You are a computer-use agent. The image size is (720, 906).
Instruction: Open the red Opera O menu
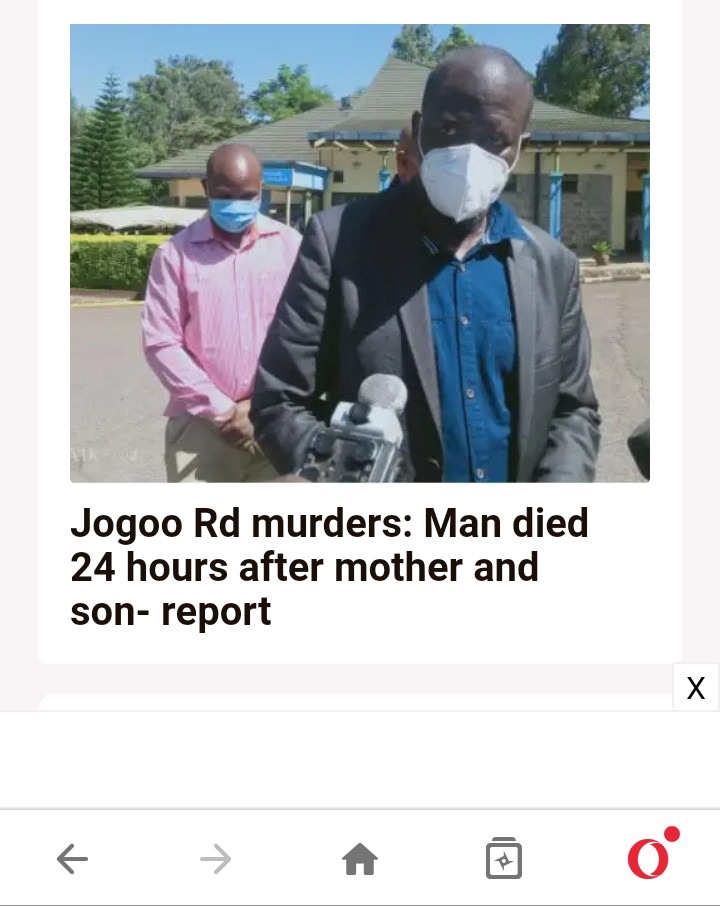[x=648, y=859]
